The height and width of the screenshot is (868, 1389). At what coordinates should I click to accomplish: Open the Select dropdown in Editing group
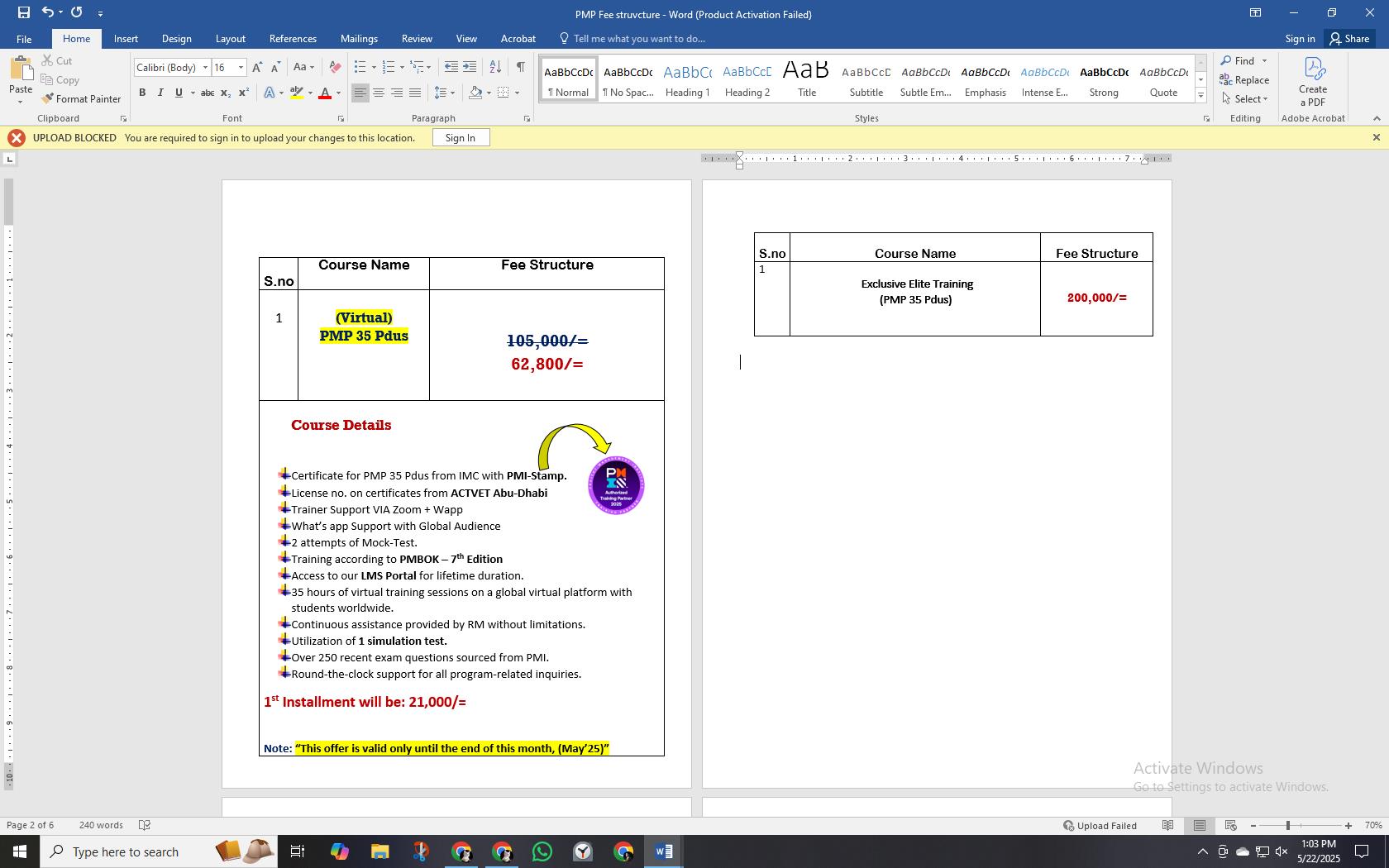click(1244, 99)
